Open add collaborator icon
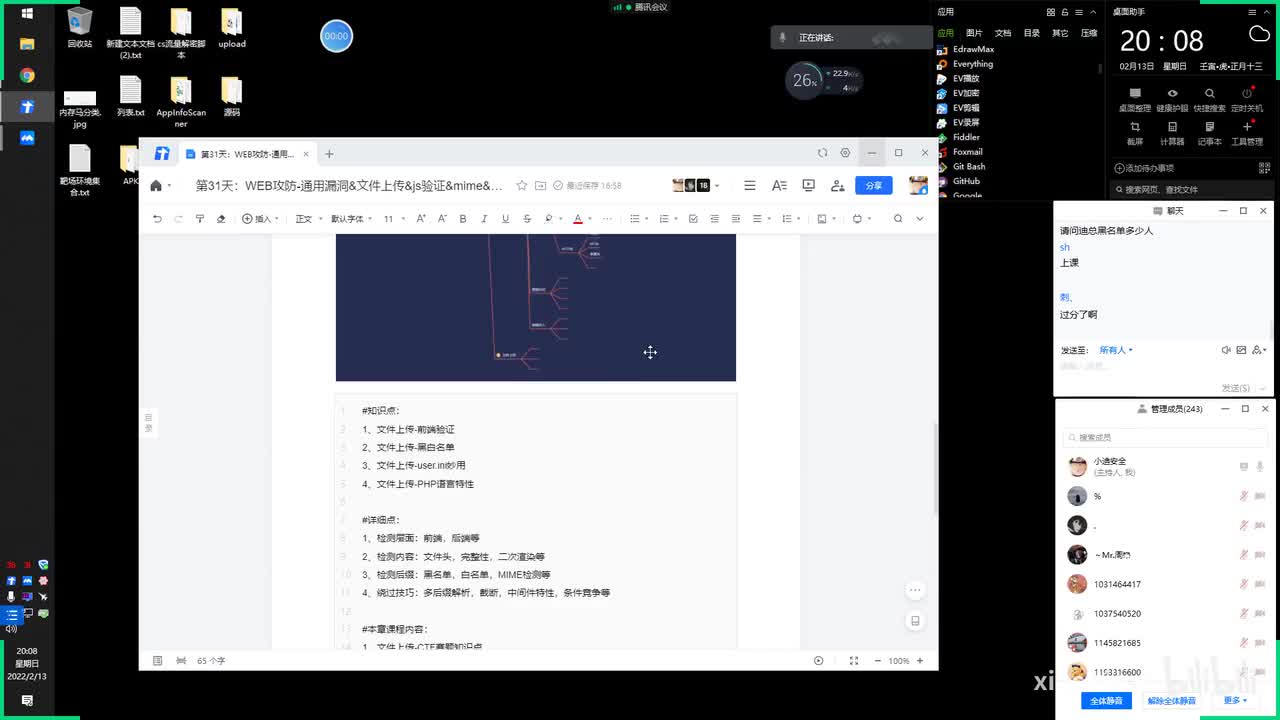This screenshot has height=720, width=1280. coord(838,185)
